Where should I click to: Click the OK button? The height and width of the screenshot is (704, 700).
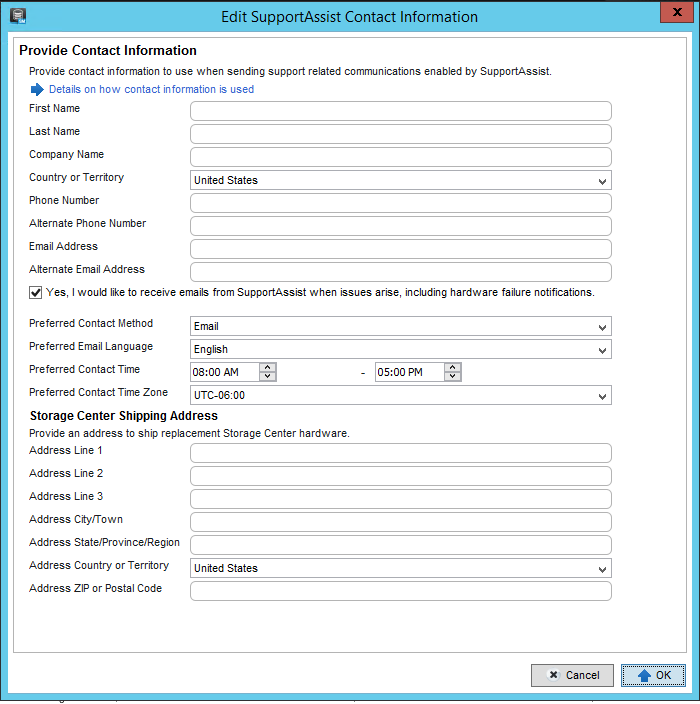pyautogui.click(x=653, y=675)
